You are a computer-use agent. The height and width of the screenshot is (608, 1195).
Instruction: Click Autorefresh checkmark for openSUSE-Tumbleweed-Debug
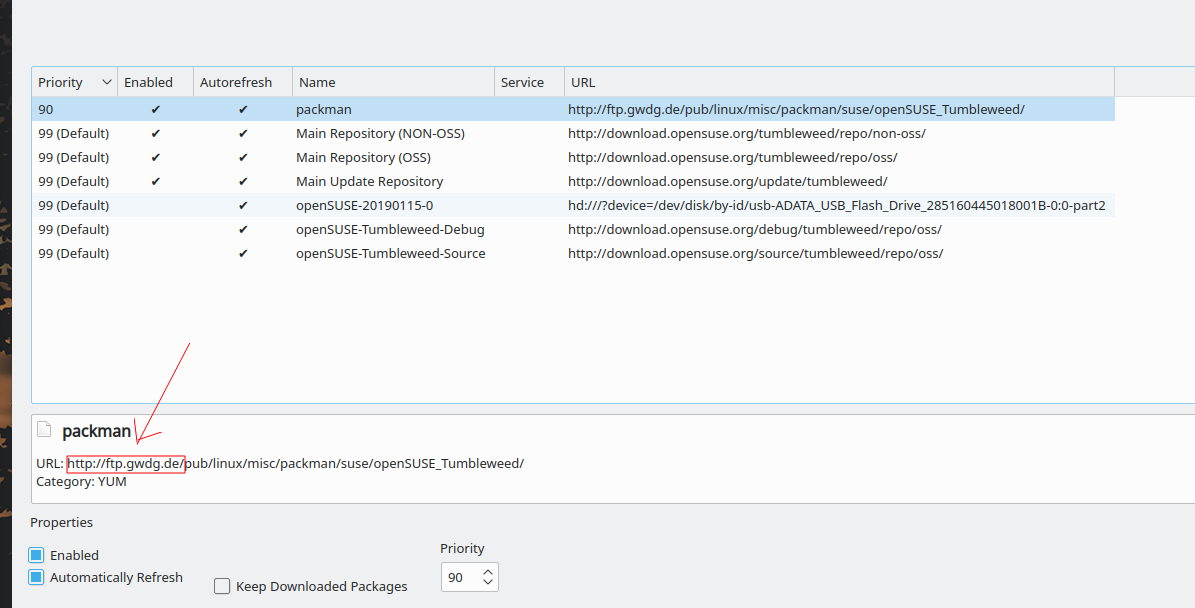(x=243, y=229)
